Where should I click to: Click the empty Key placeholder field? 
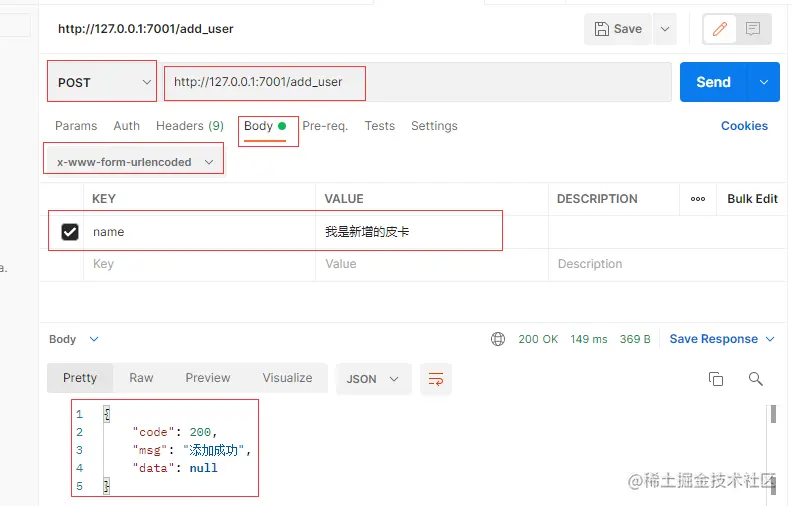200,264
